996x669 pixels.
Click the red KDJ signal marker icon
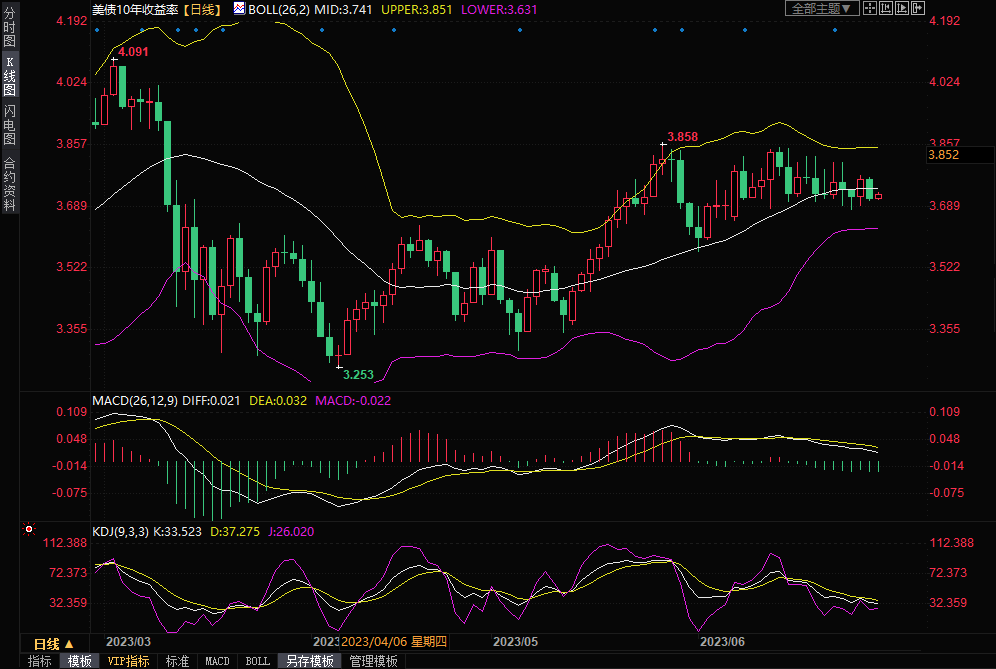(29, 529)
